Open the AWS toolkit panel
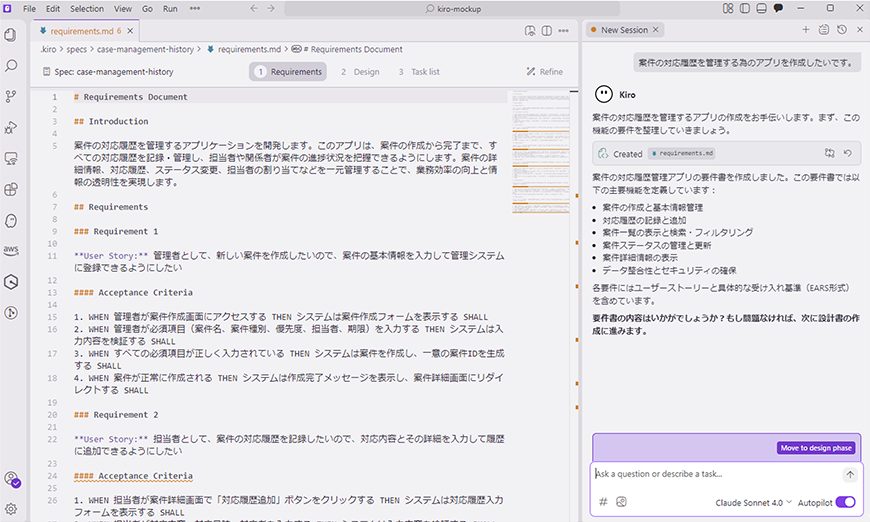 [x=11, y=250]
